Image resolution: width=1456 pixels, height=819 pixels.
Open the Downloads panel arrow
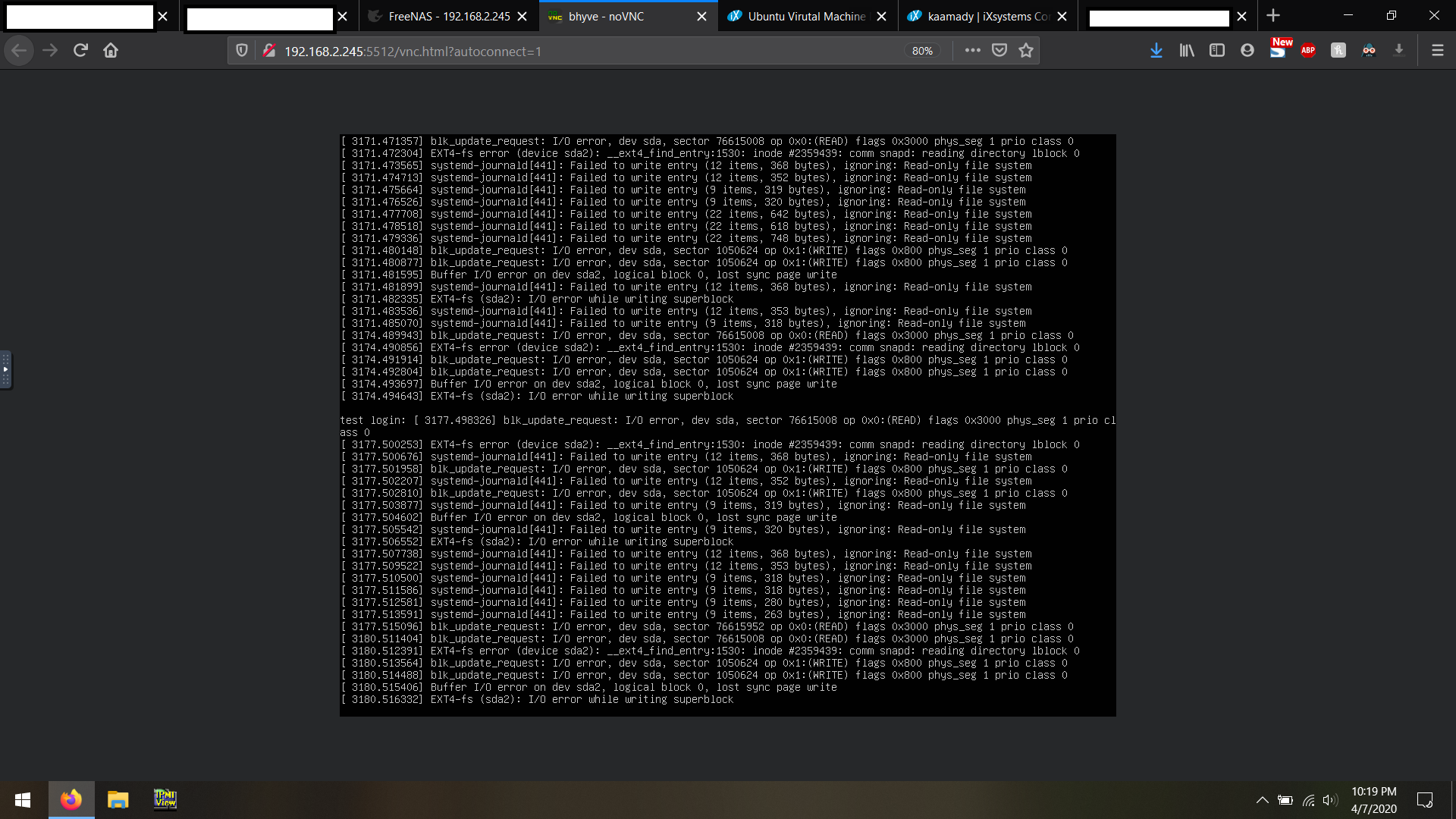(1156, 51)
